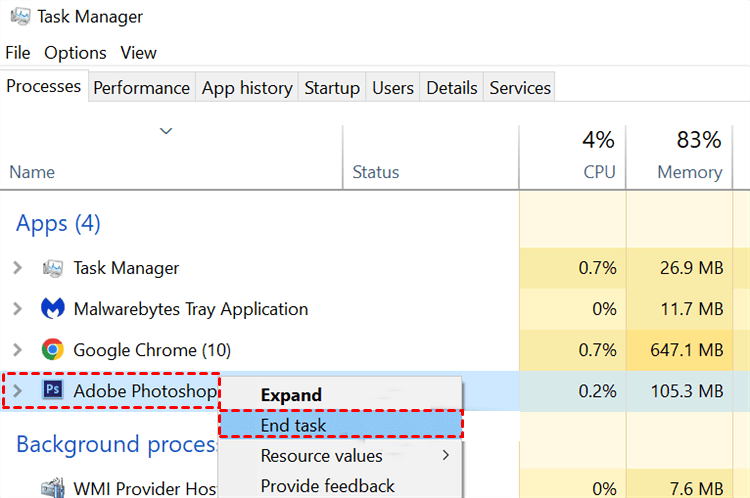This screenshot has width=750, height=498.
Task: Choose End task in context menu
Action: click(x=293, y=425)
